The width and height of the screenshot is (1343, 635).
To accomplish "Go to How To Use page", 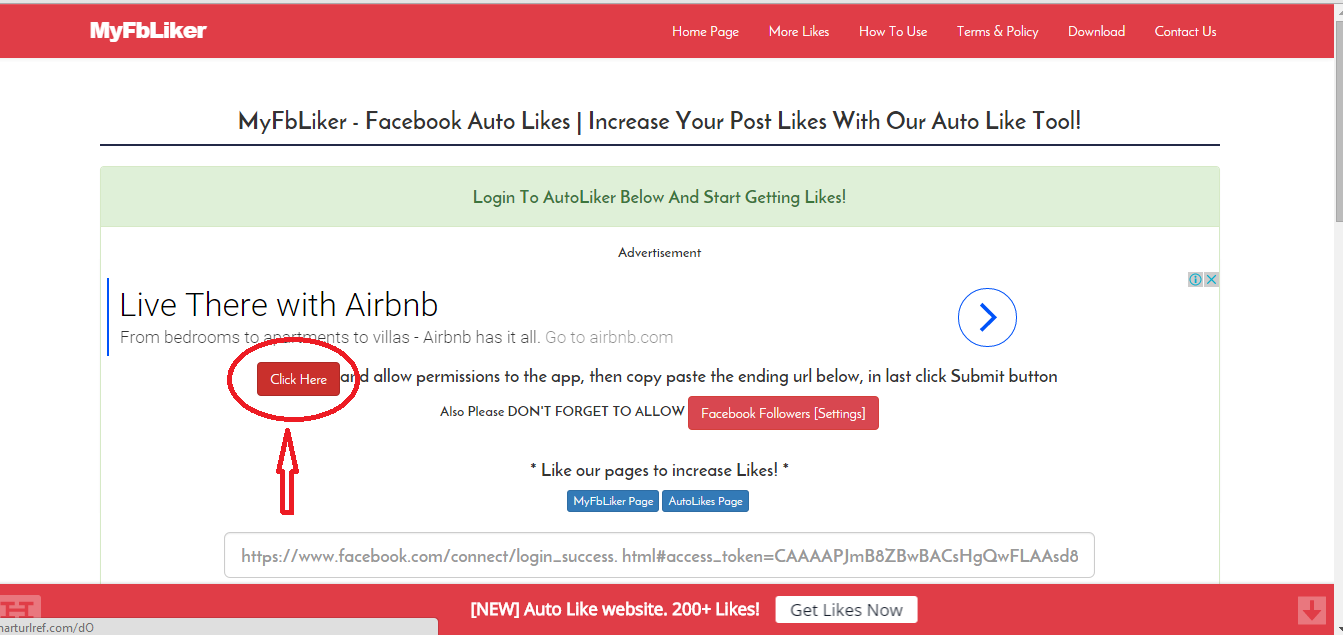I will [x=893, y=31].
